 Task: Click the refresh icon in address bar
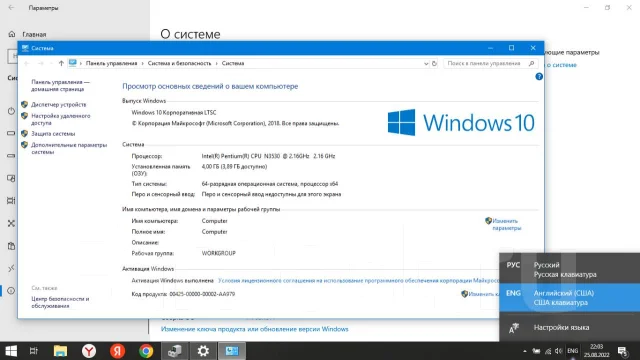434,63
